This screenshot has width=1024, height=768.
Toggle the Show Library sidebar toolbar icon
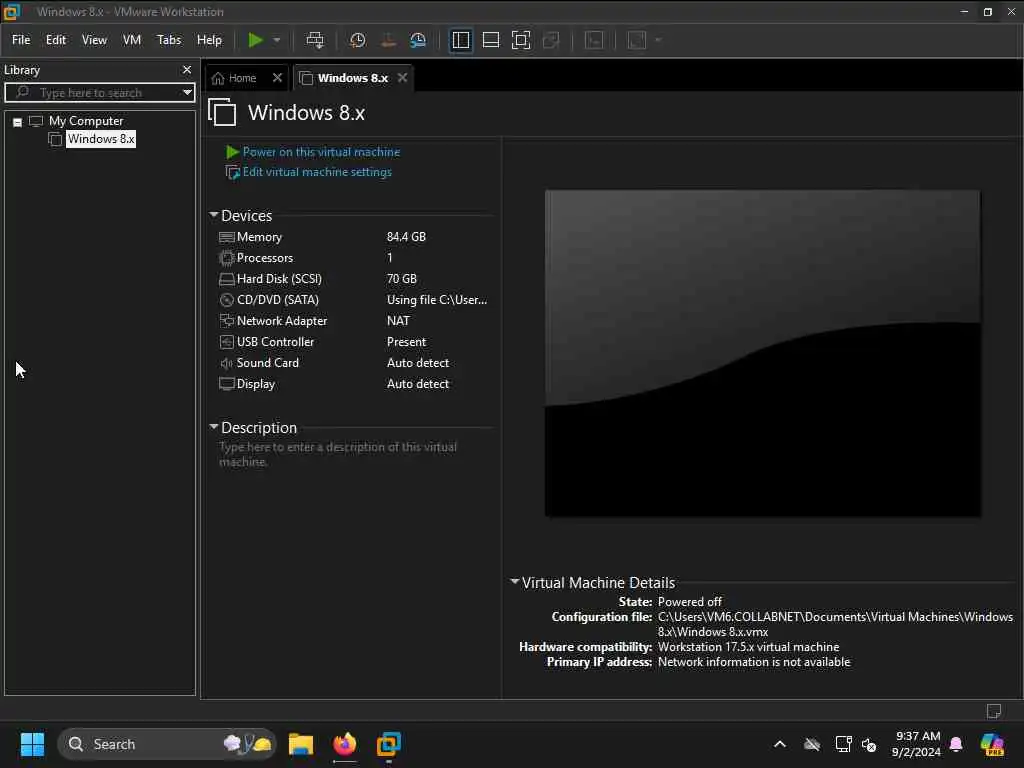[x=460, y=40]
